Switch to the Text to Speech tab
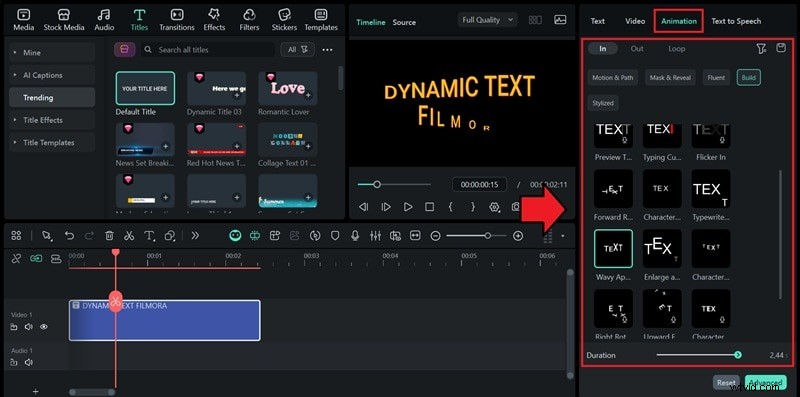 (736, 21)
